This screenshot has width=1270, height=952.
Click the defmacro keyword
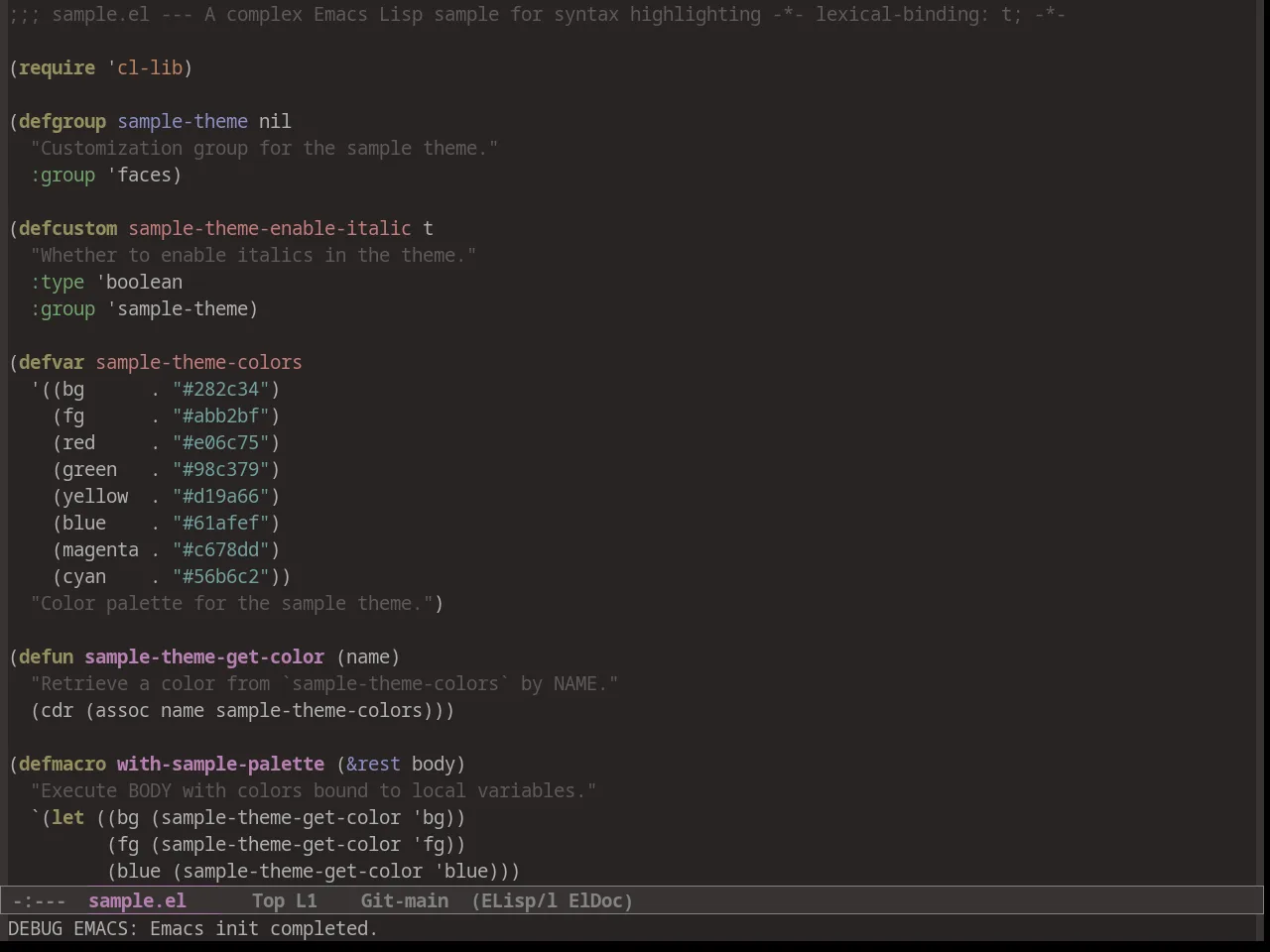click(x=63, y=764)
